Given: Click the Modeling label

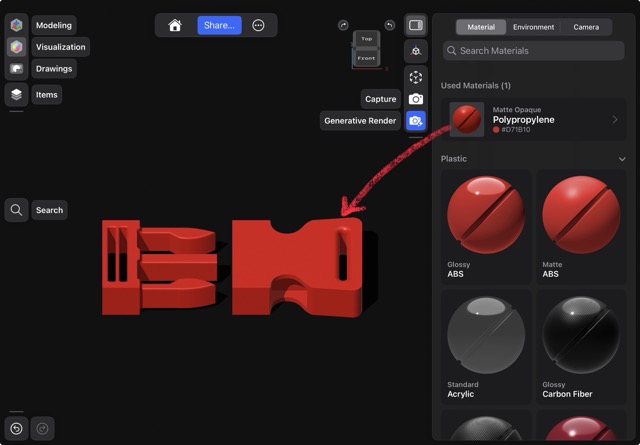Looking at the screenshot, I should point(54,25).
